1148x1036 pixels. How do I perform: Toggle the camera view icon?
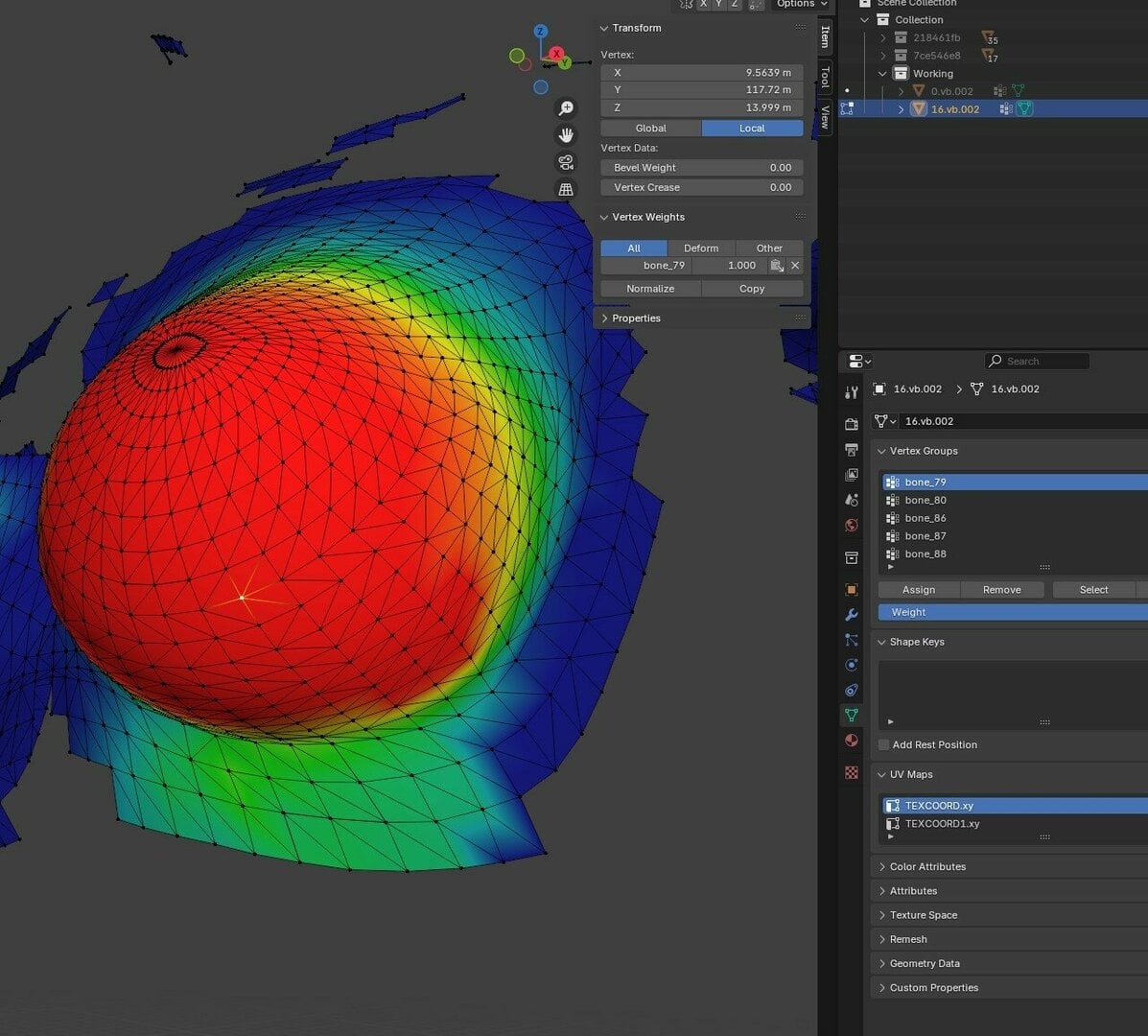566,162
